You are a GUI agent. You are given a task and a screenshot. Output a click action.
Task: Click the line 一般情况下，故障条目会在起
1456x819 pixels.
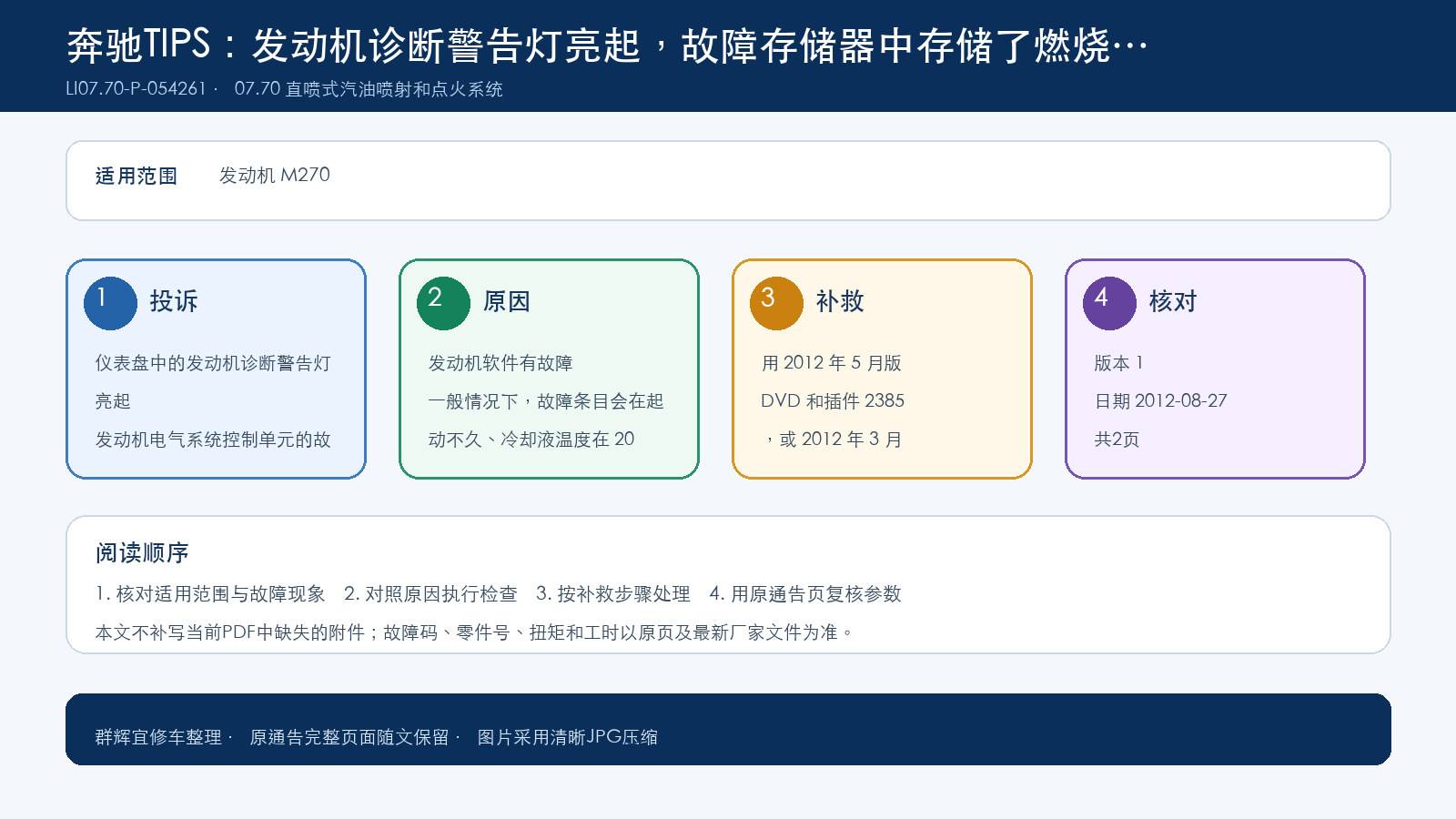click(546, 401)
